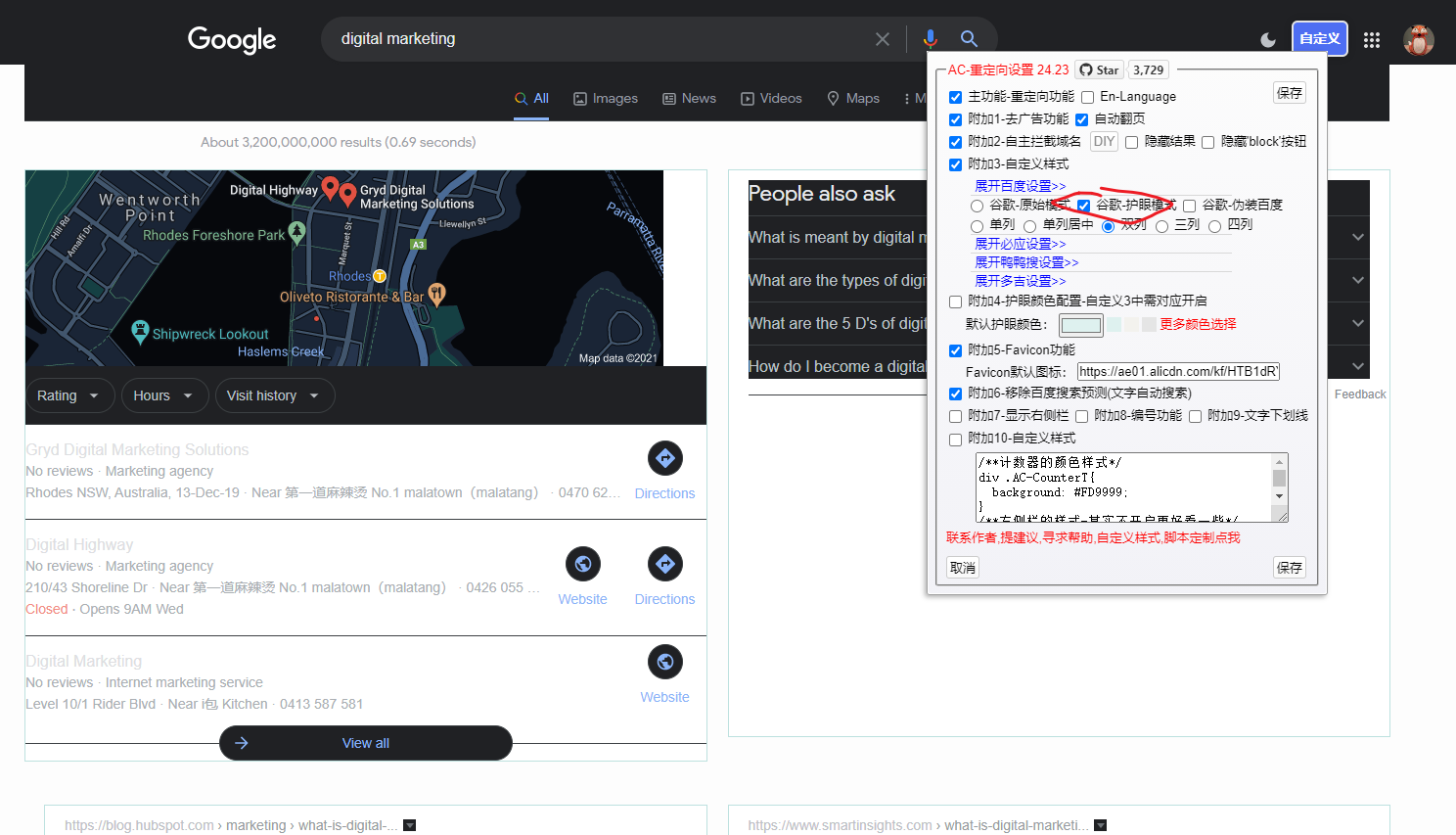The width and height of the screenshot is (1456, 835).
Task: Uncheck 谷歌-护眼模式
Action: click(x=1081, y=205)
